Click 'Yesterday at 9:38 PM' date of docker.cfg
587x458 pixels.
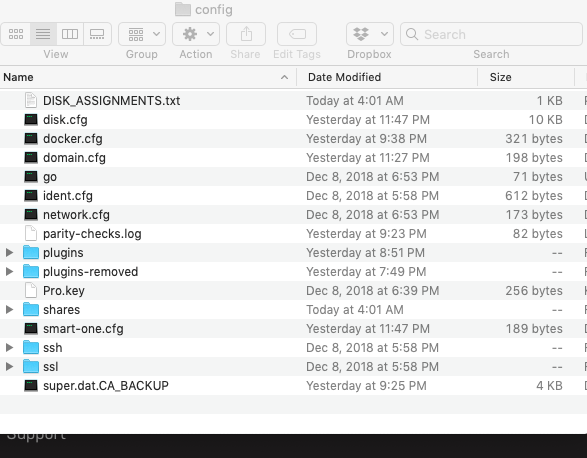pyautogui.click(x=367, y=139)
